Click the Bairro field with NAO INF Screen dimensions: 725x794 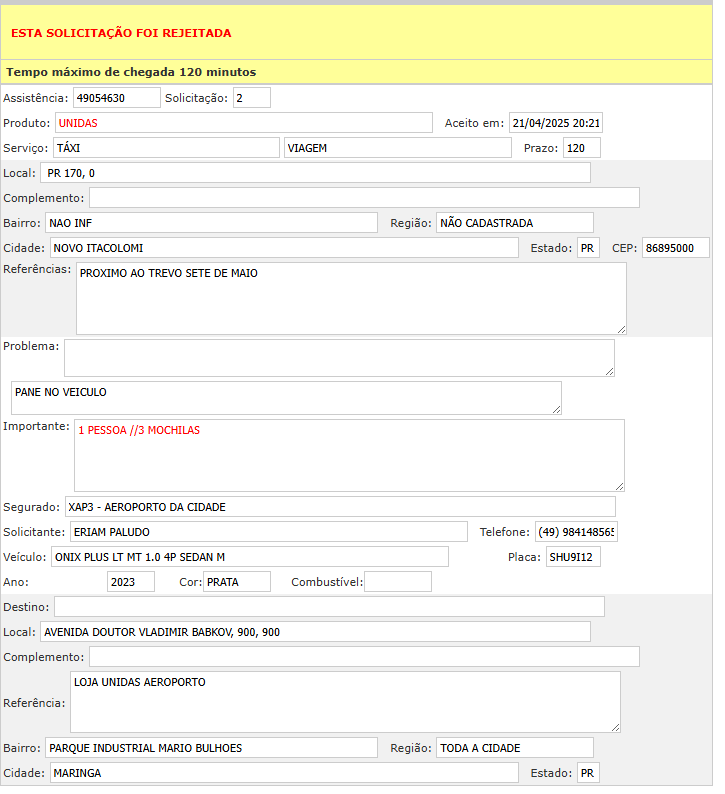click(x=211, y=222)
